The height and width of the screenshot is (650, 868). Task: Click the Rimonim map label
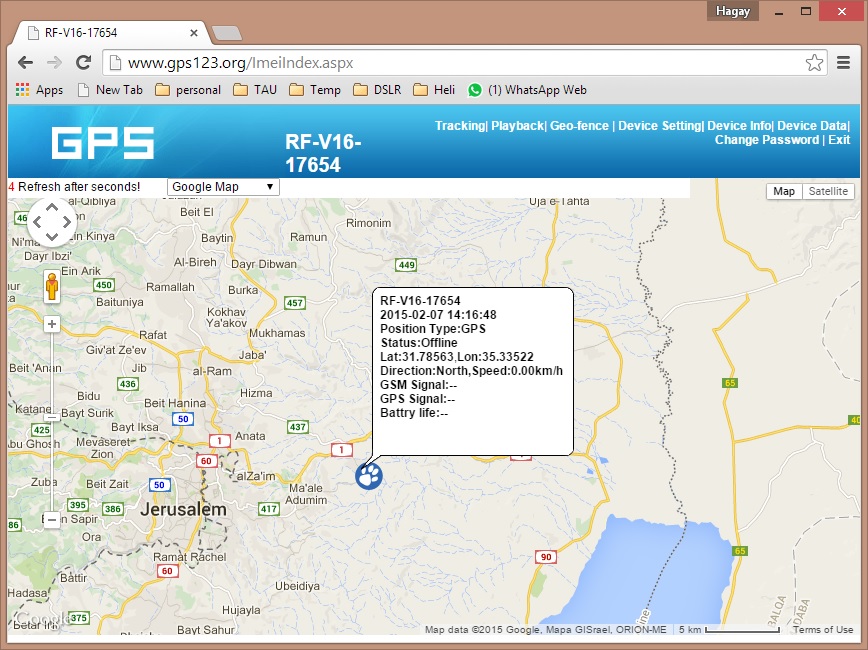(369, 223)
